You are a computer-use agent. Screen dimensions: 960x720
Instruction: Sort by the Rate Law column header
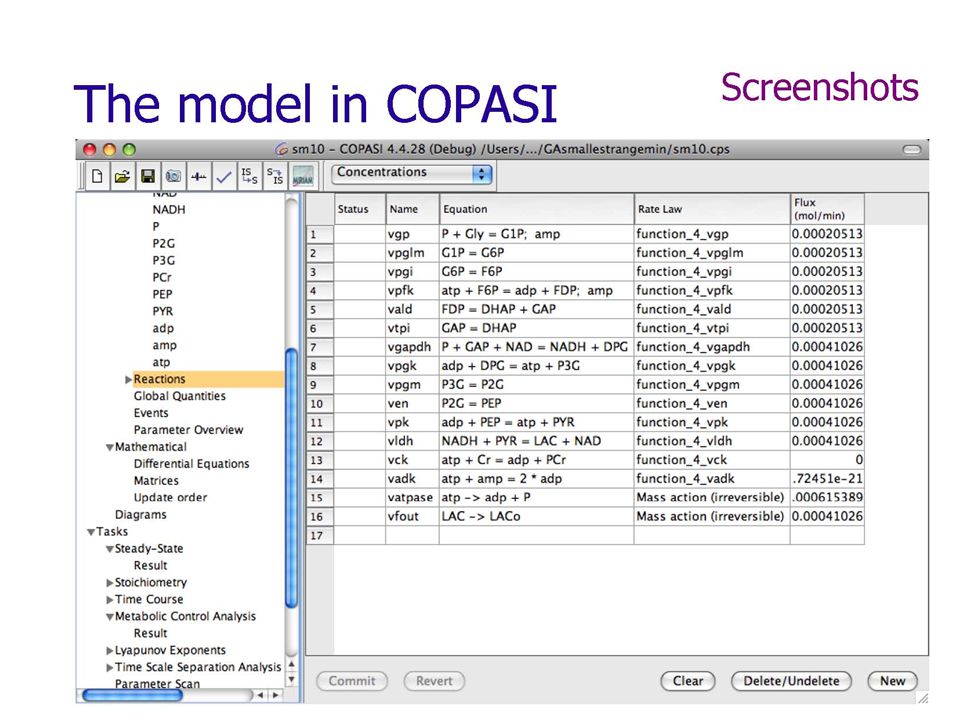click(712, 209)
